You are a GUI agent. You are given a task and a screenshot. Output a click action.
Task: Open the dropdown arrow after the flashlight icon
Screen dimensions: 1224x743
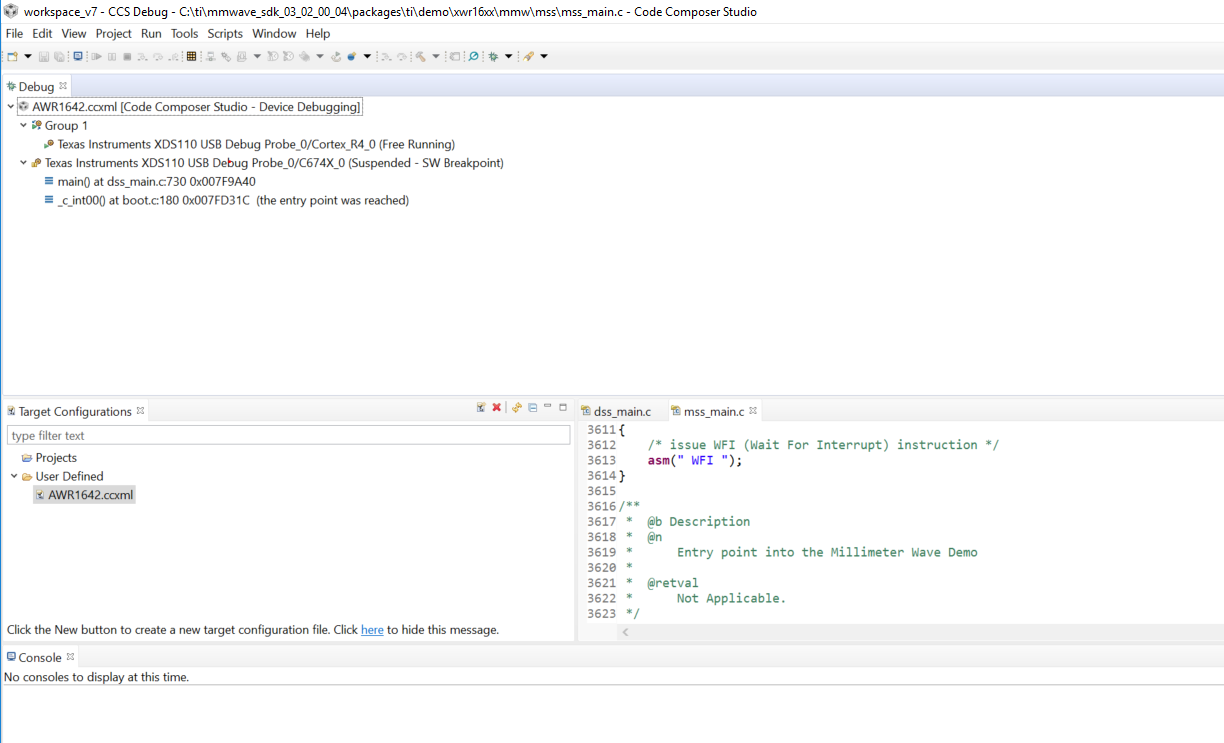(544, 56)
